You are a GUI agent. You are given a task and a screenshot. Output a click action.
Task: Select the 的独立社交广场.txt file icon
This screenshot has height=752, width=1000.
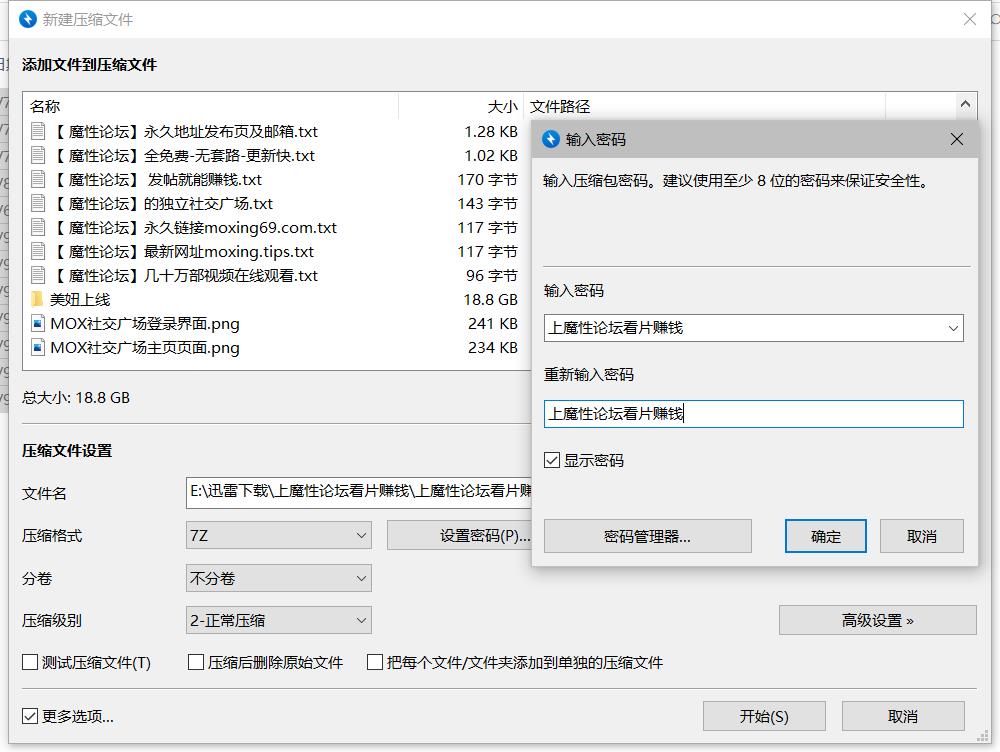(x=38, y=203)
